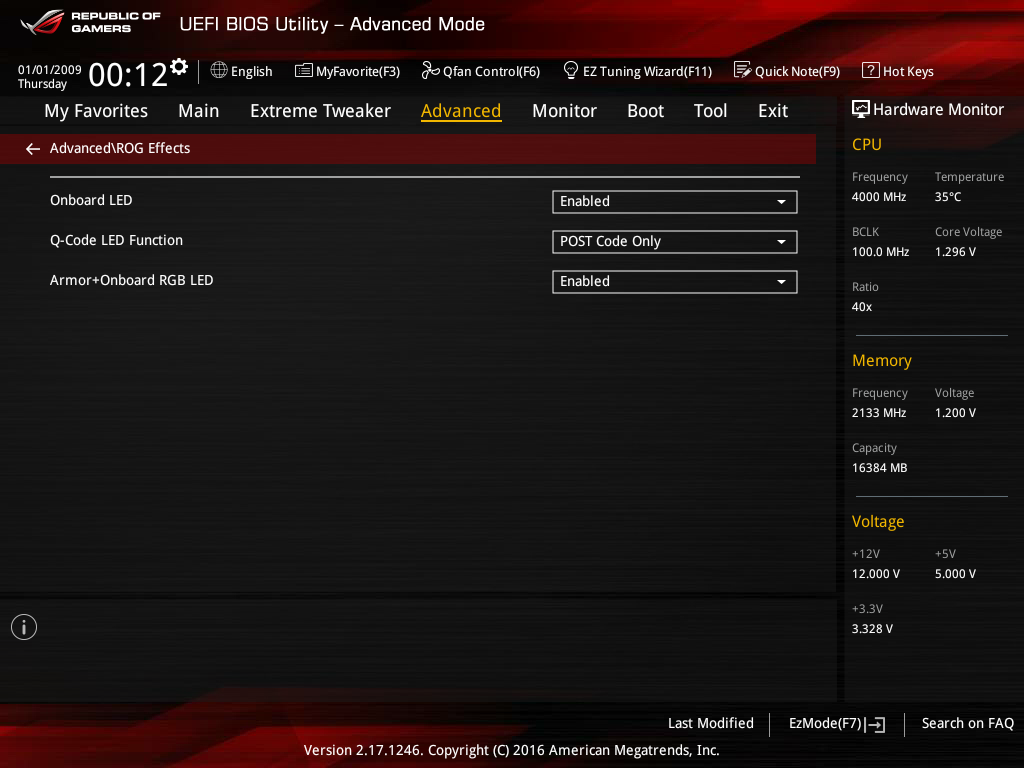
Task: Click the Thursday day text
Action: (x=42, y=84)
